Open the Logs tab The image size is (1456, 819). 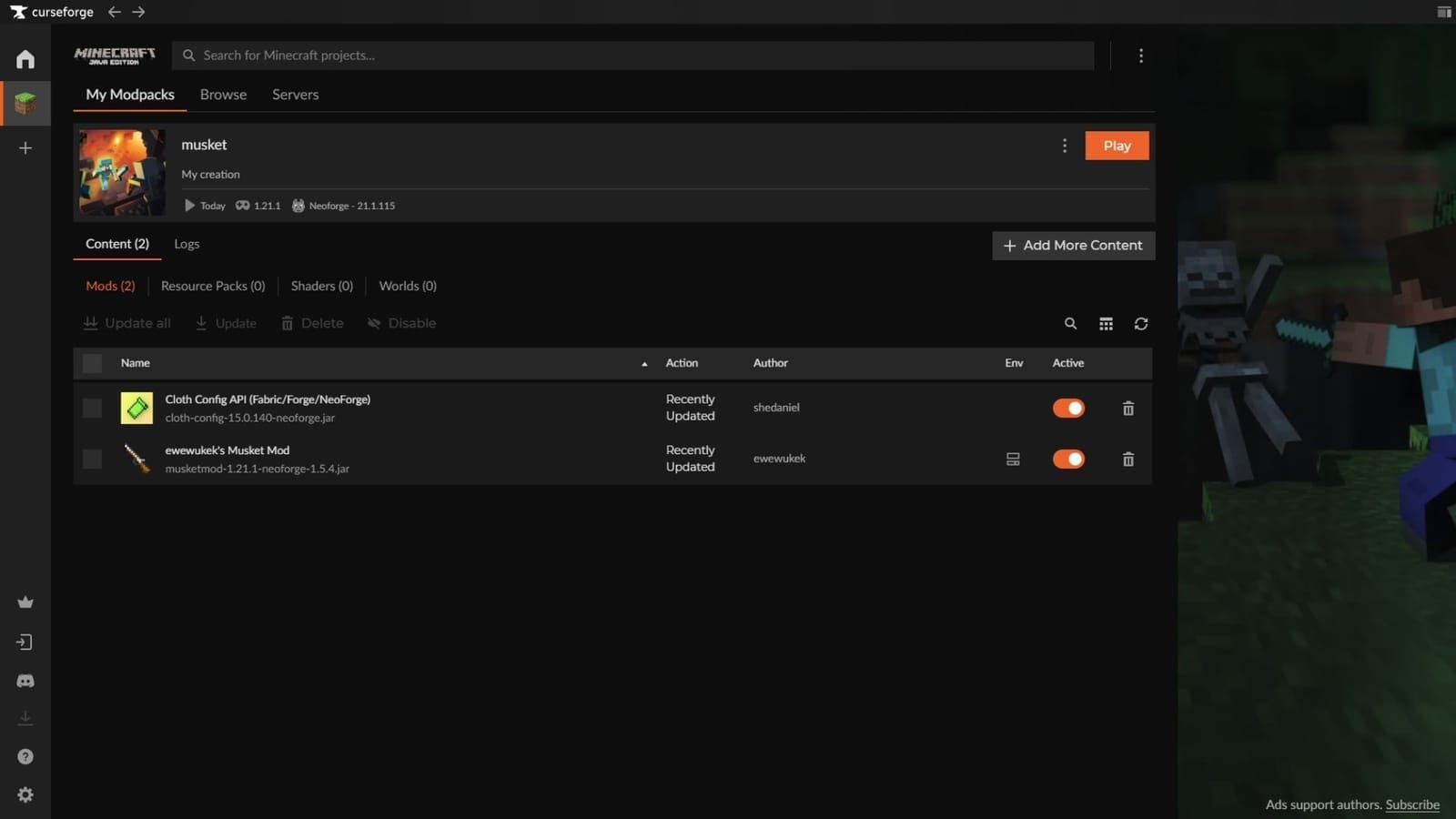187,244
